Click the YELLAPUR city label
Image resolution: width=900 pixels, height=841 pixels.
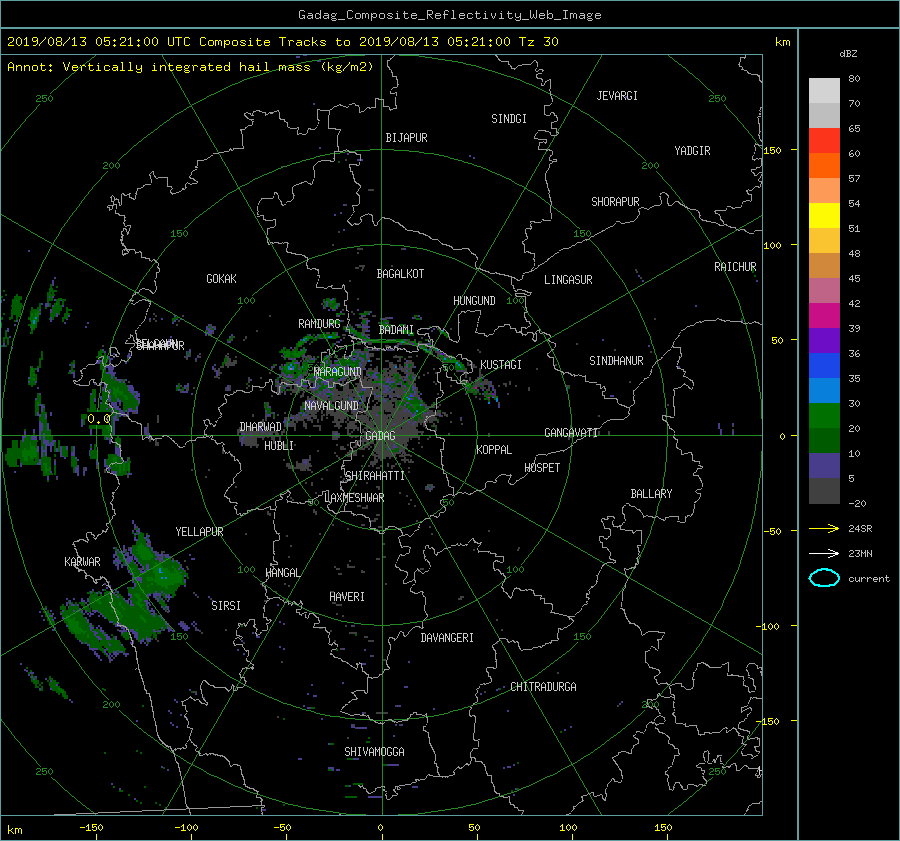point(199,532)
